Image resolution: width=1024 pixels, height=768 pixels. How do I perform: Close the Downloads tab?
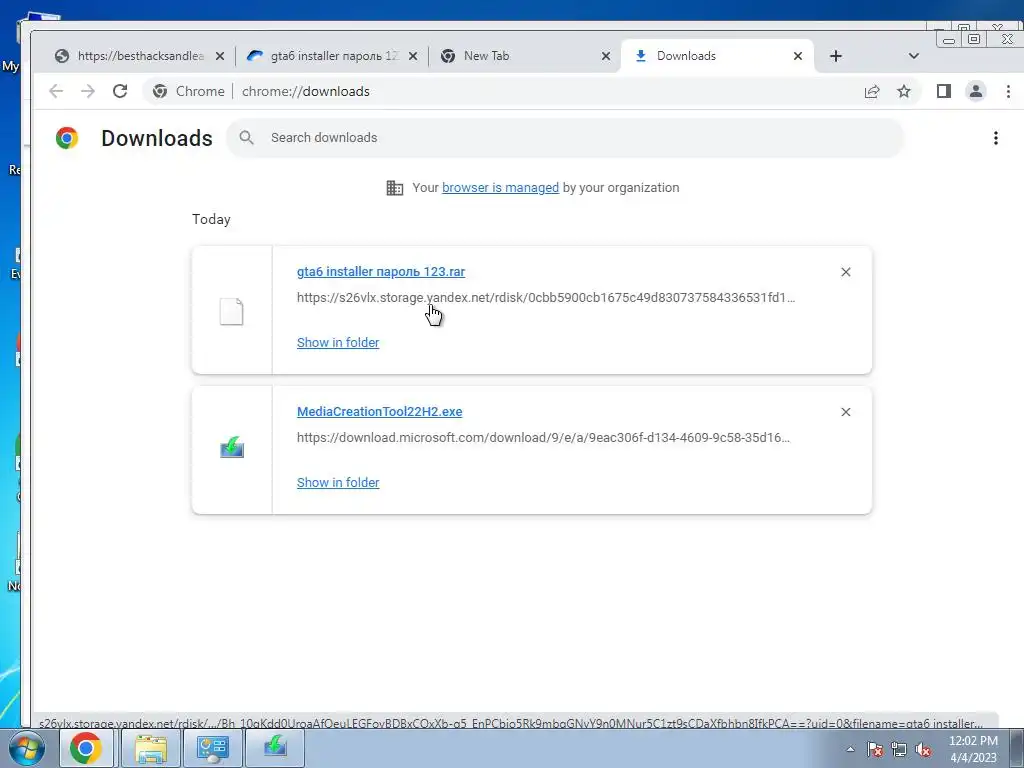click(x=798, y=56)
